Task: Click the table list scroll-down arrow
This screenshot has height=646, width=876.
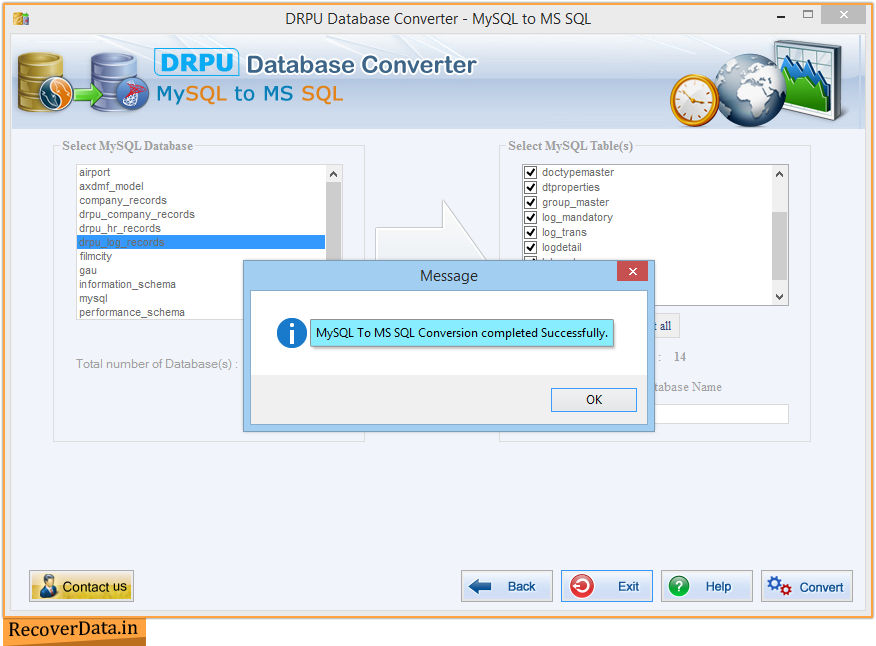Action: pyautogui.click(x=779, y=297)
